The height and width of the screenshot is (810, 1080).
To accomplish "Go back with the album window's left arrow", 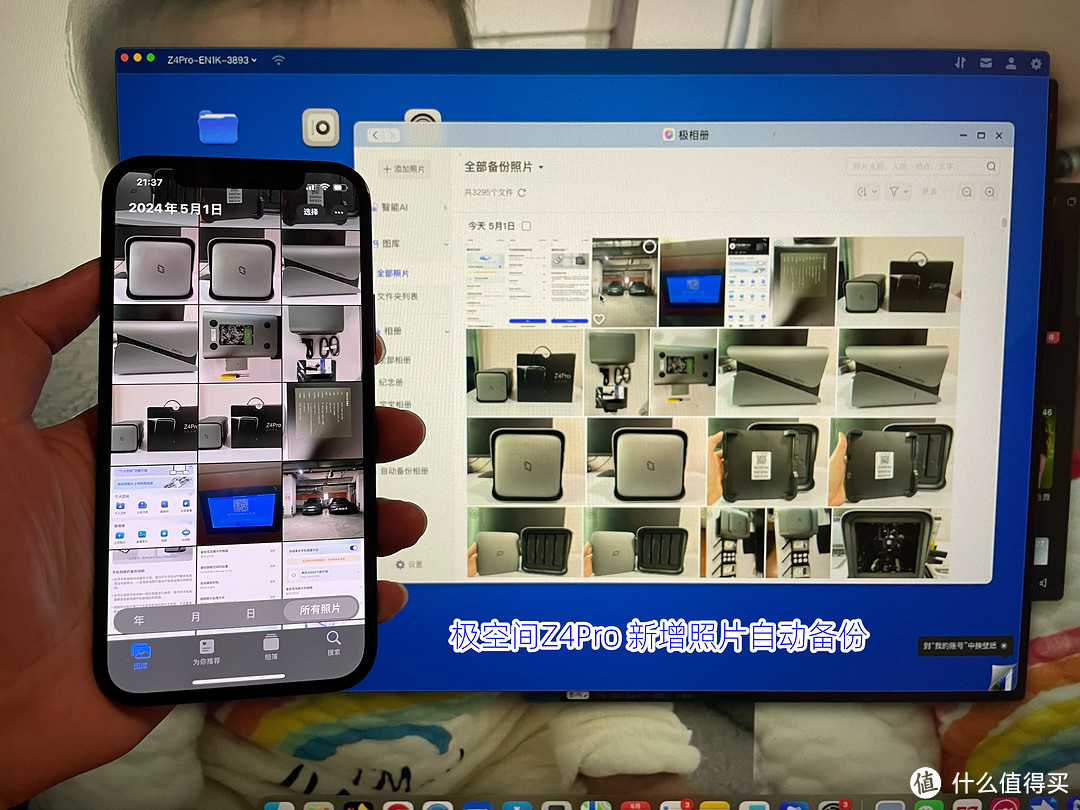I will pyautogui.click(x=375, y=135).
